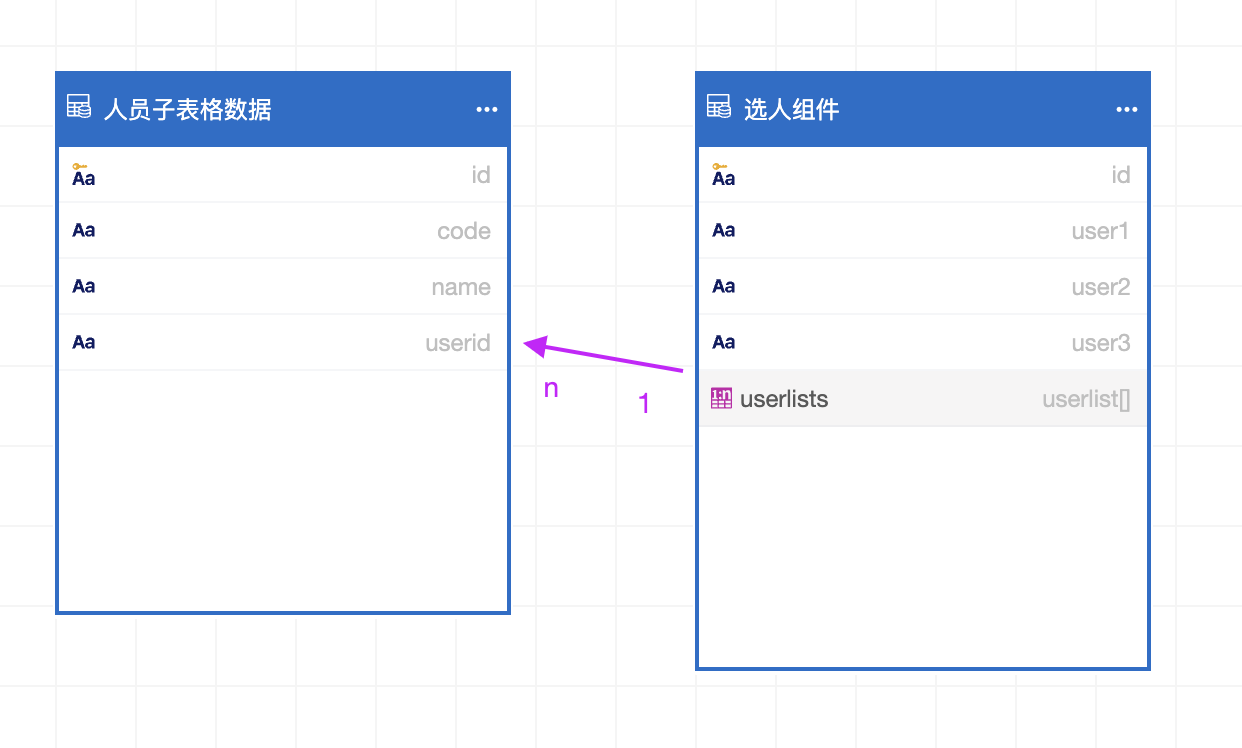The height and width of the screenshot is (748, 1242).
Task: Click the table icon beside 选人组件
Action: (719, 107)
